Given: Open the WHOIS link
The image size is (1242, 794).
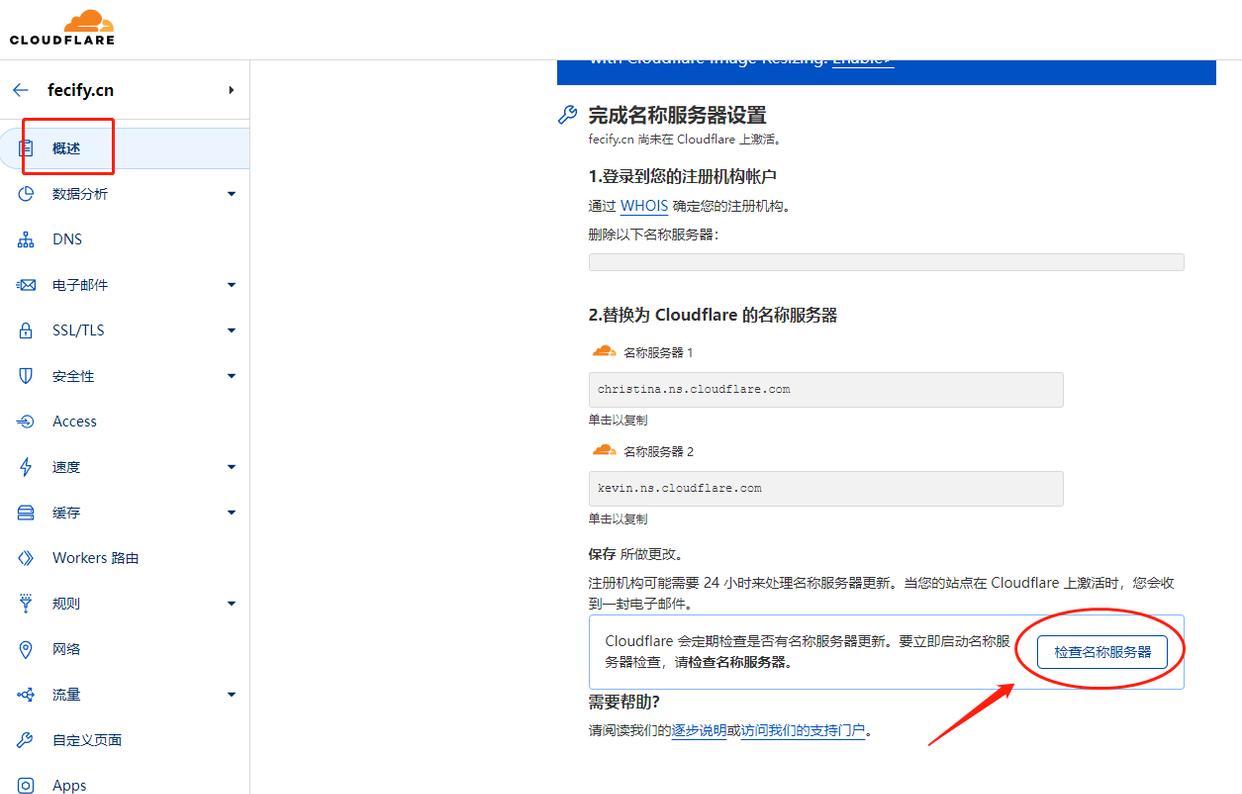Looking at the screenshot, I should coord(644,206).
